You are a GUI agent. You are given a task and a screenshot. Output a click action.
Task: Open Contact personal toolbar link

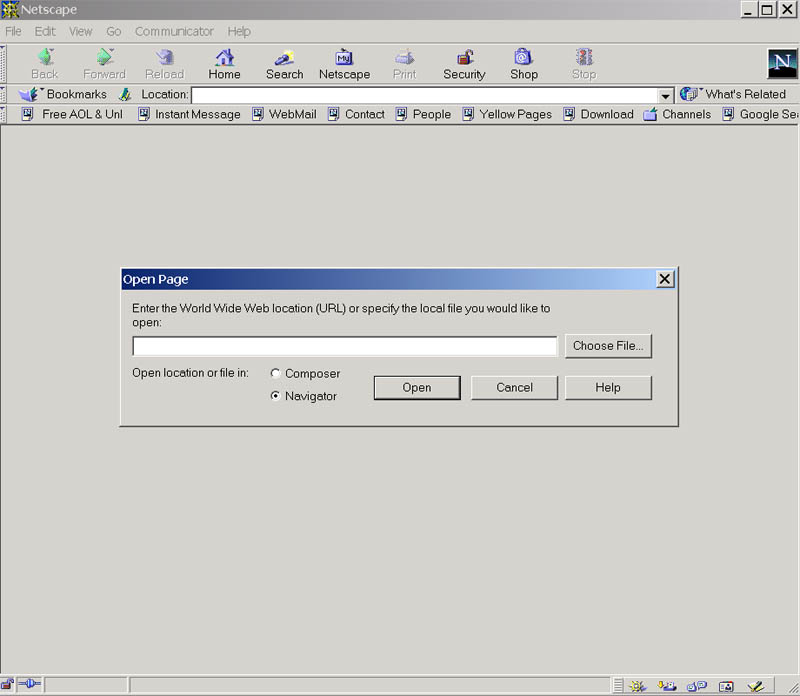tap(356, 114)
